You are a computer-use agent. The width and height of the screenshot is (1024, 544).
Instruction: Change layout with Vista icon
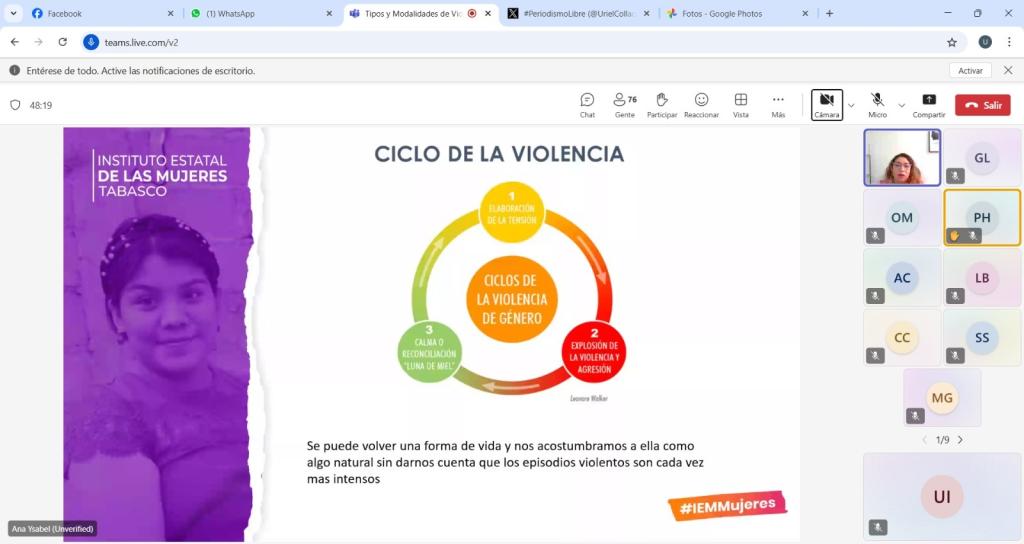(x=741, y=104)
